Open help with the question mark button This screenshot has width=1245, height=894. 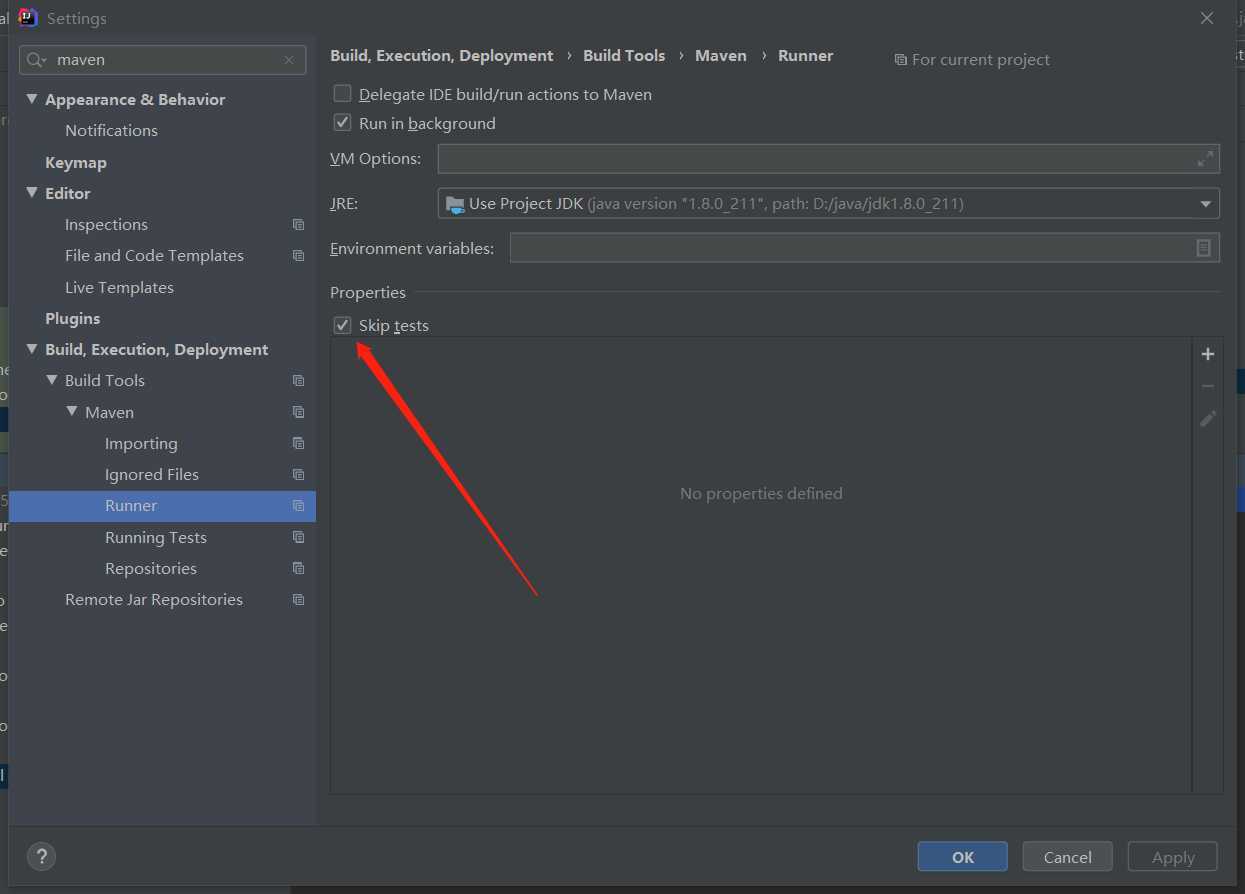(x=41, y=856)
